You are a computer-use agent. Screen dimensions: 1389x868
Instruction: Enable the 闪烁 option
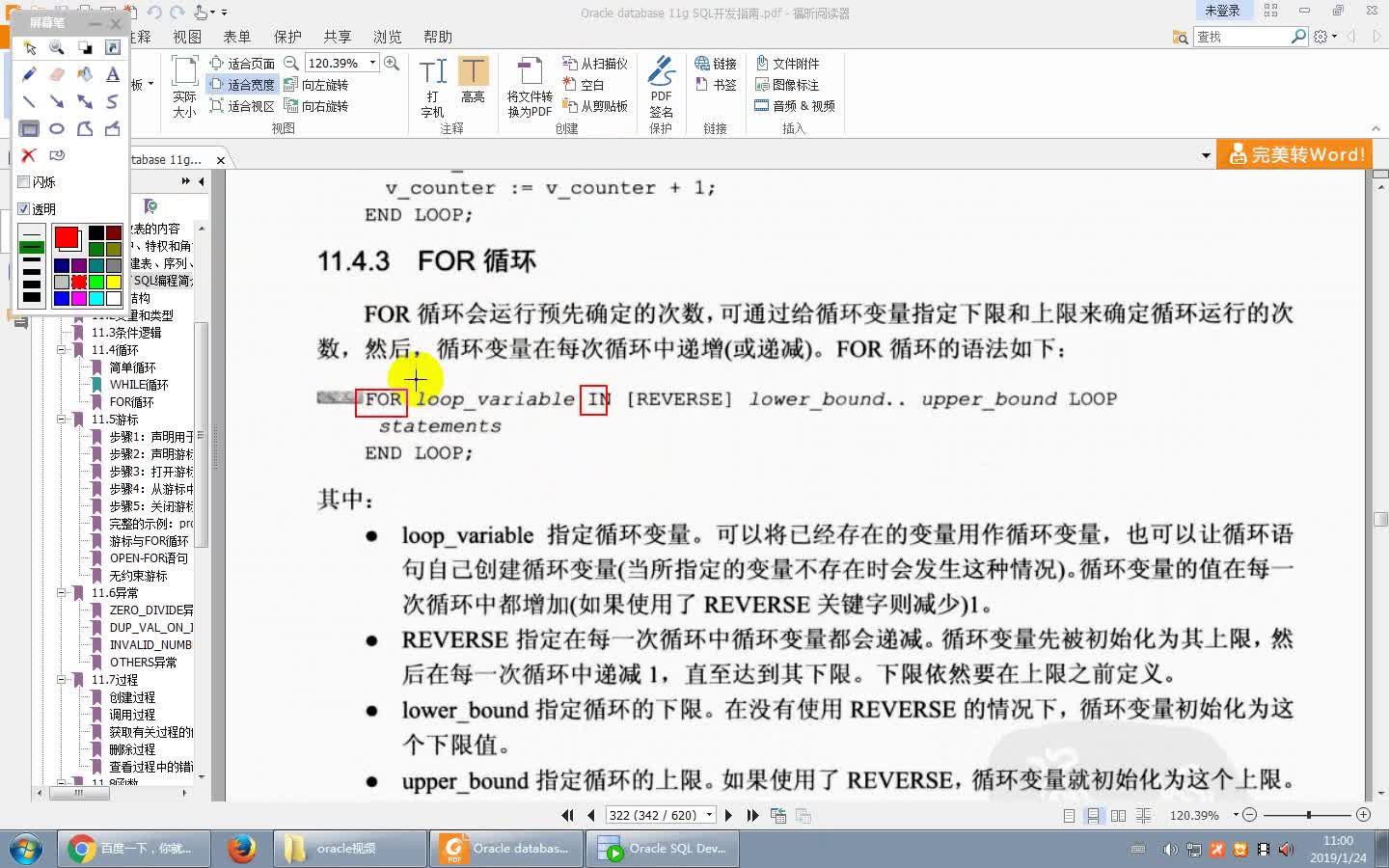point(23,181)
